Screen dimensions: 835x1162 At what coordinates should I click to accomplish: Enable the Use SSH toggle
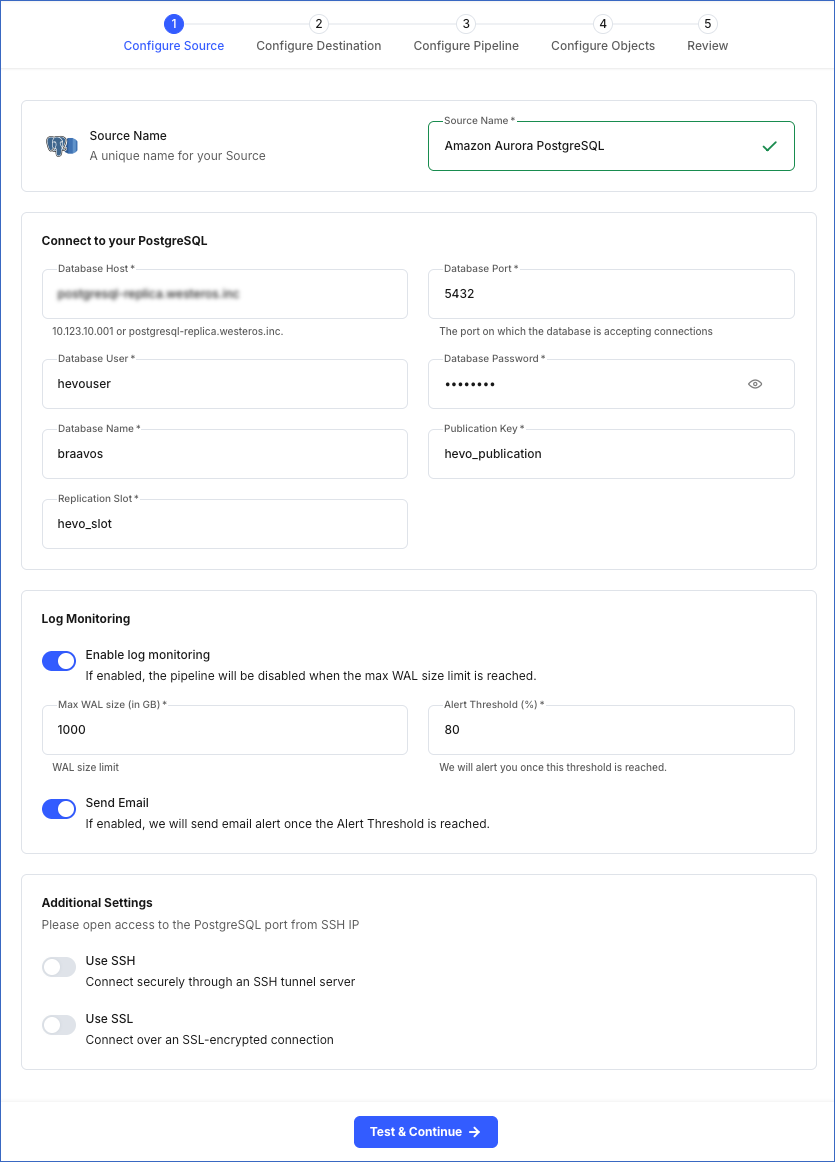point(59,967)
